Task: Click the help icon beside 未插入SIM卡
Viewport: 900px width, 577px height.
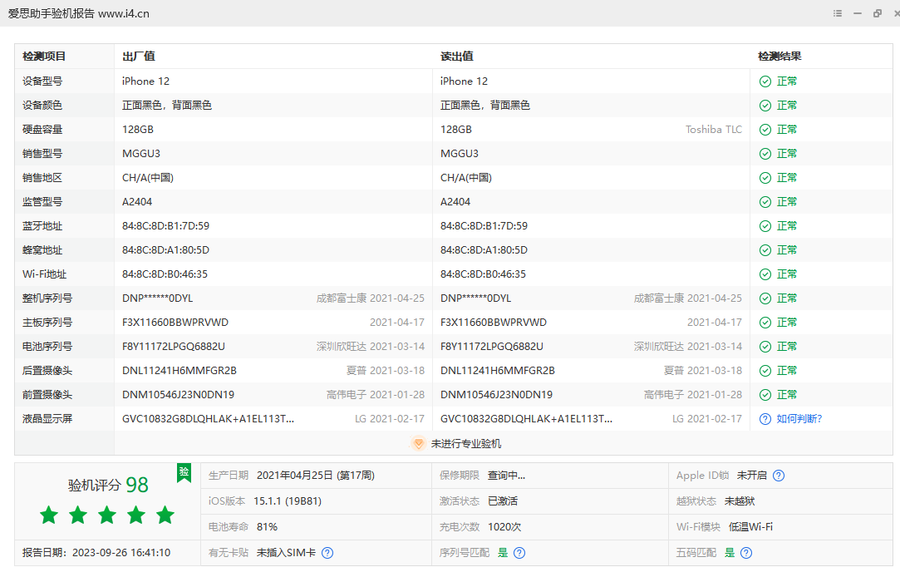Action: coord(327,553)
